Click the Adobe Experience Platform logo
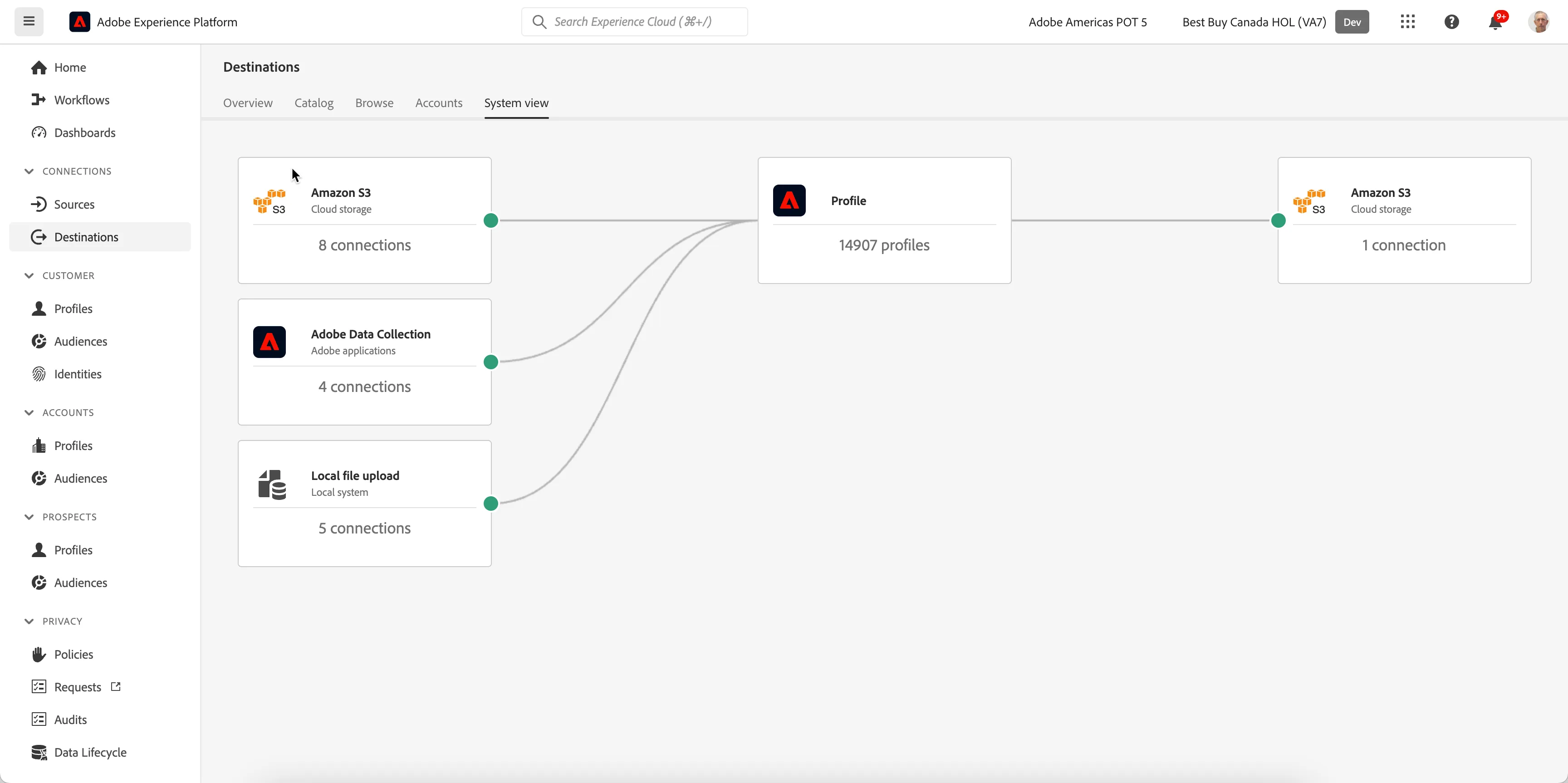 click(x=80, y=22)
